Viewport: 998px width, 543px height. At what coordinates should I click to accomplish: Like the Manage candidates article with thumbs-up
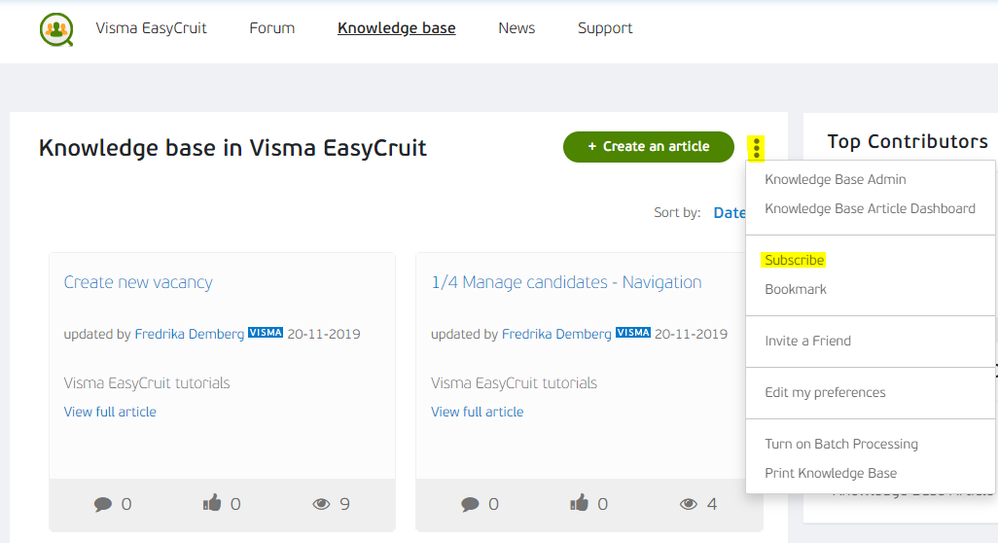(579, 504)
